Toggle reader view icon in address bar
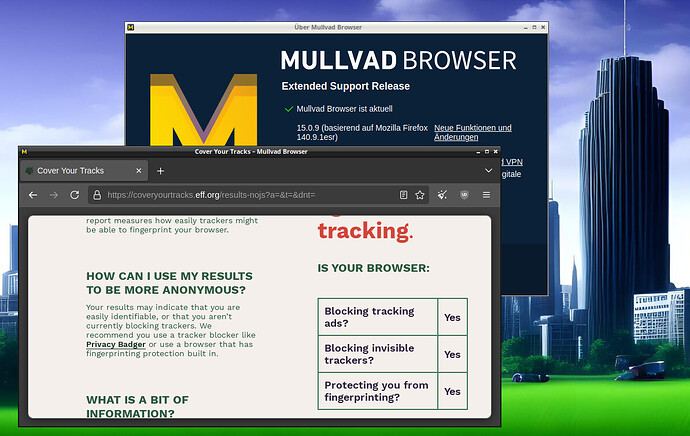The height and width of the screenshot is (436, 690). (x=403, y=195)
